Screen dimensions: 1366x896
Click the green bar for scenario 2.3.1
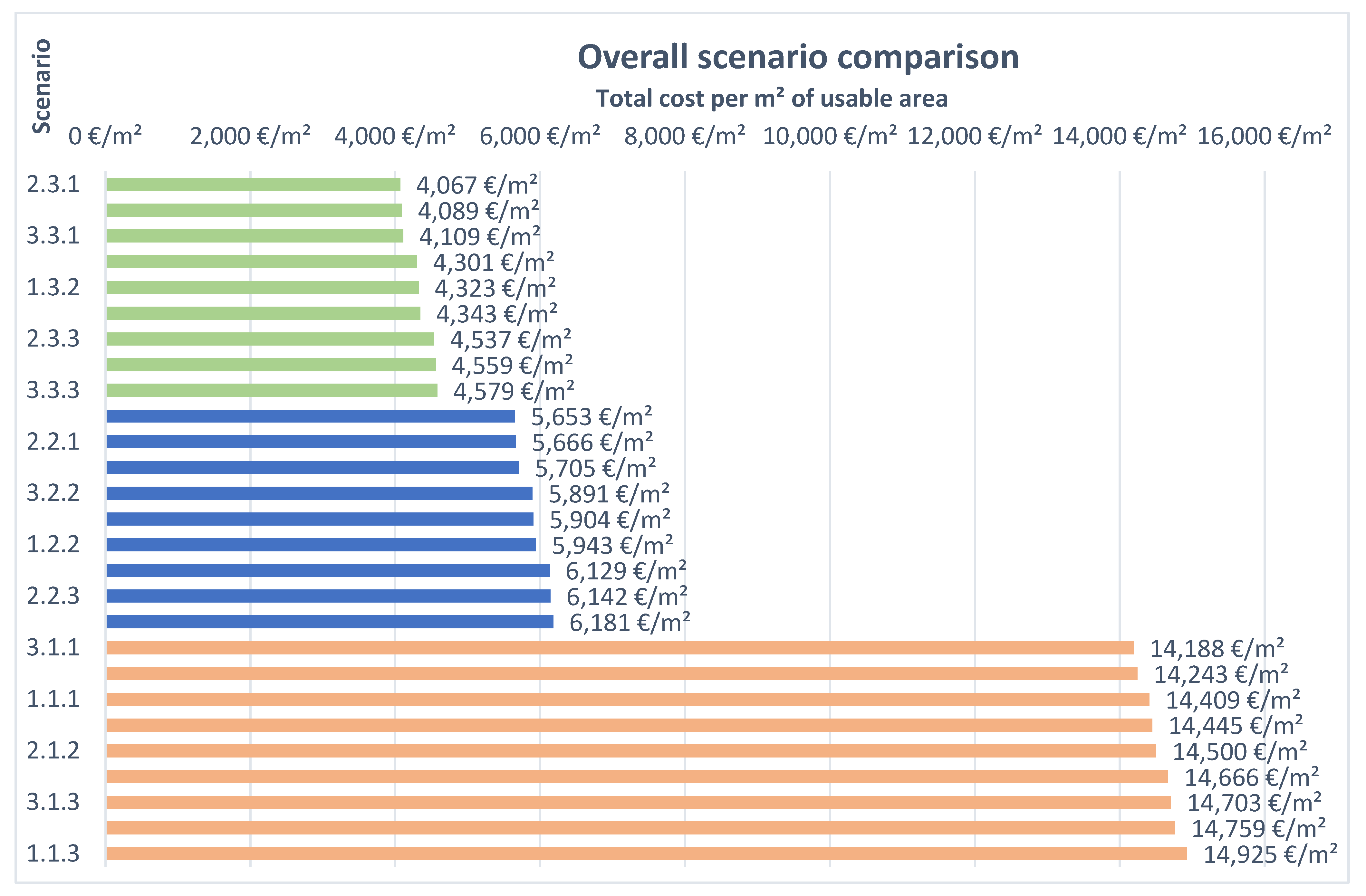253,184
